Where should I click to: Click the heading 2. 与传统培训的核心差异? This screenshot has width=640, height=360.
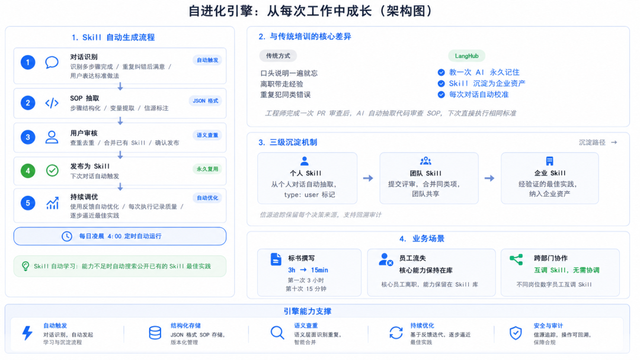point(305,37)
